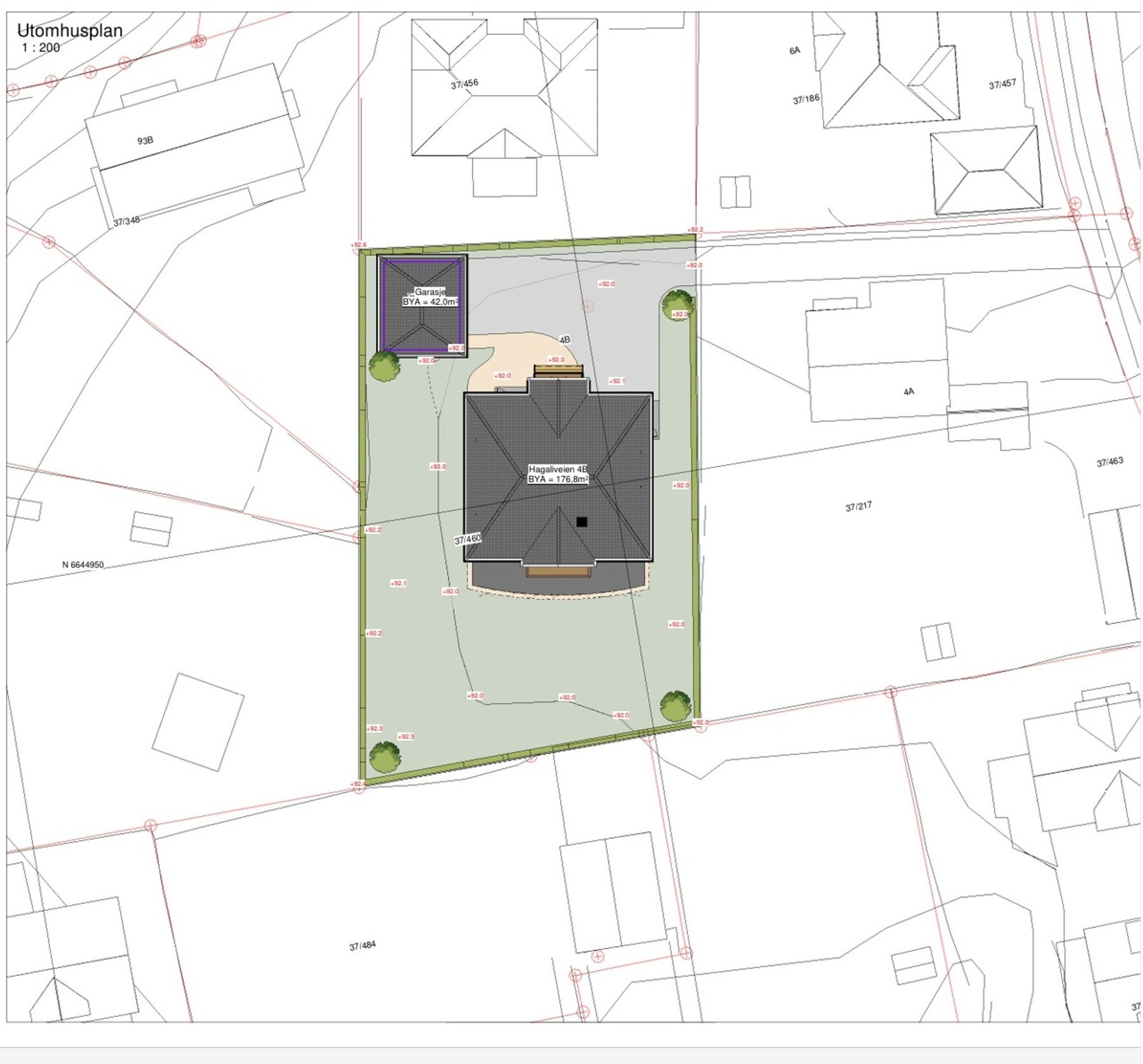Viewport: 1143px width, 1064px height.
Task: Select the "BYA = 176.8m²" house area label
Action: pos(558,479)
